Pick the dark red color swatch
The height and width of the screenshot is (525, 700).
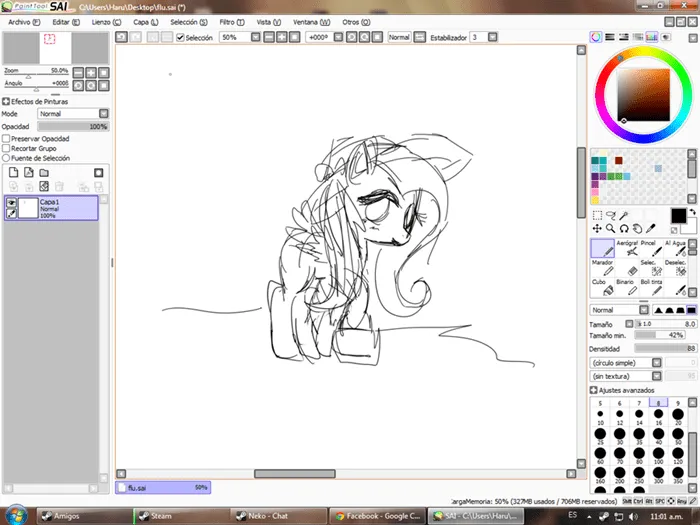click(618, 160)
